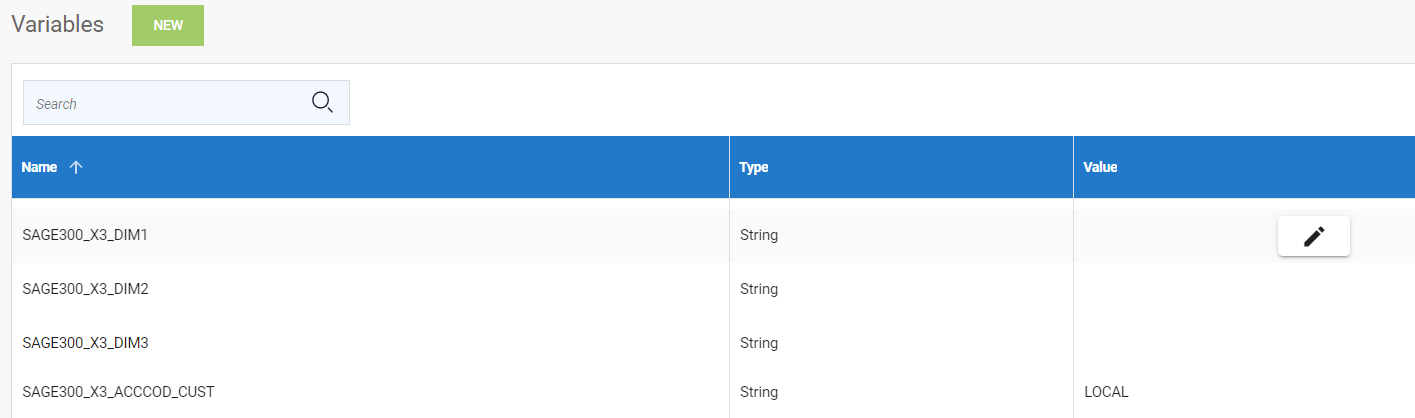This screenshot has width=1415, height=418.
Task: Sort by the Name column header
Action: click(x=40, y=167)
